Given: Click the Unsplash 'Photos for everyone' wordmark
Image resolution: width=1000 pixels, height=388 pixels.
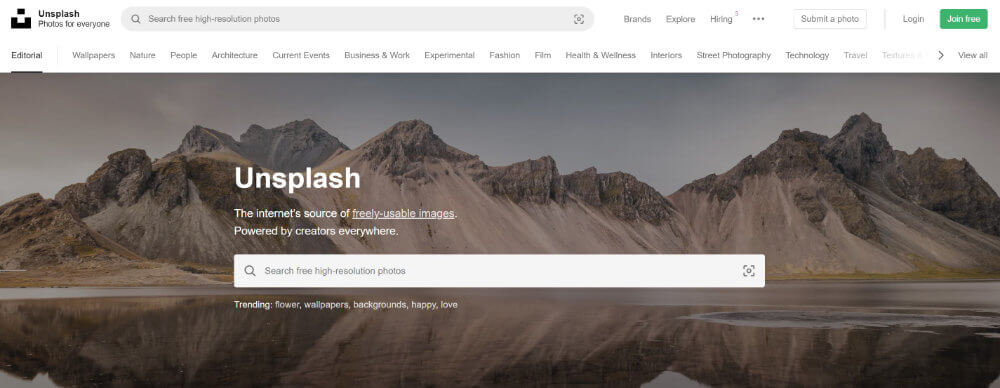Looking at the screenshot, I should [74, 19].
